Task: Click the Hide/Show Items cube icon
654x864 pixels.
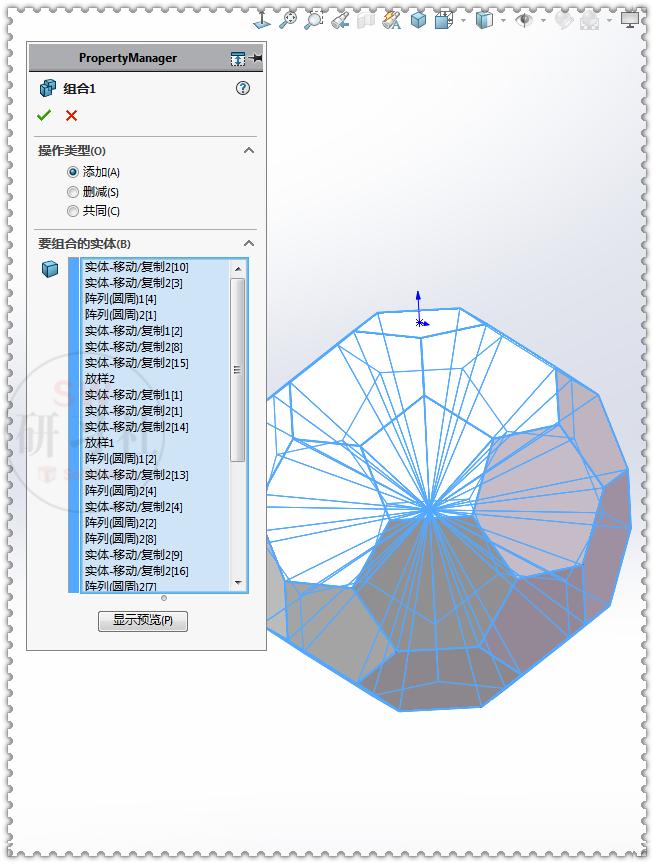Action: click(x=484, y=20)
